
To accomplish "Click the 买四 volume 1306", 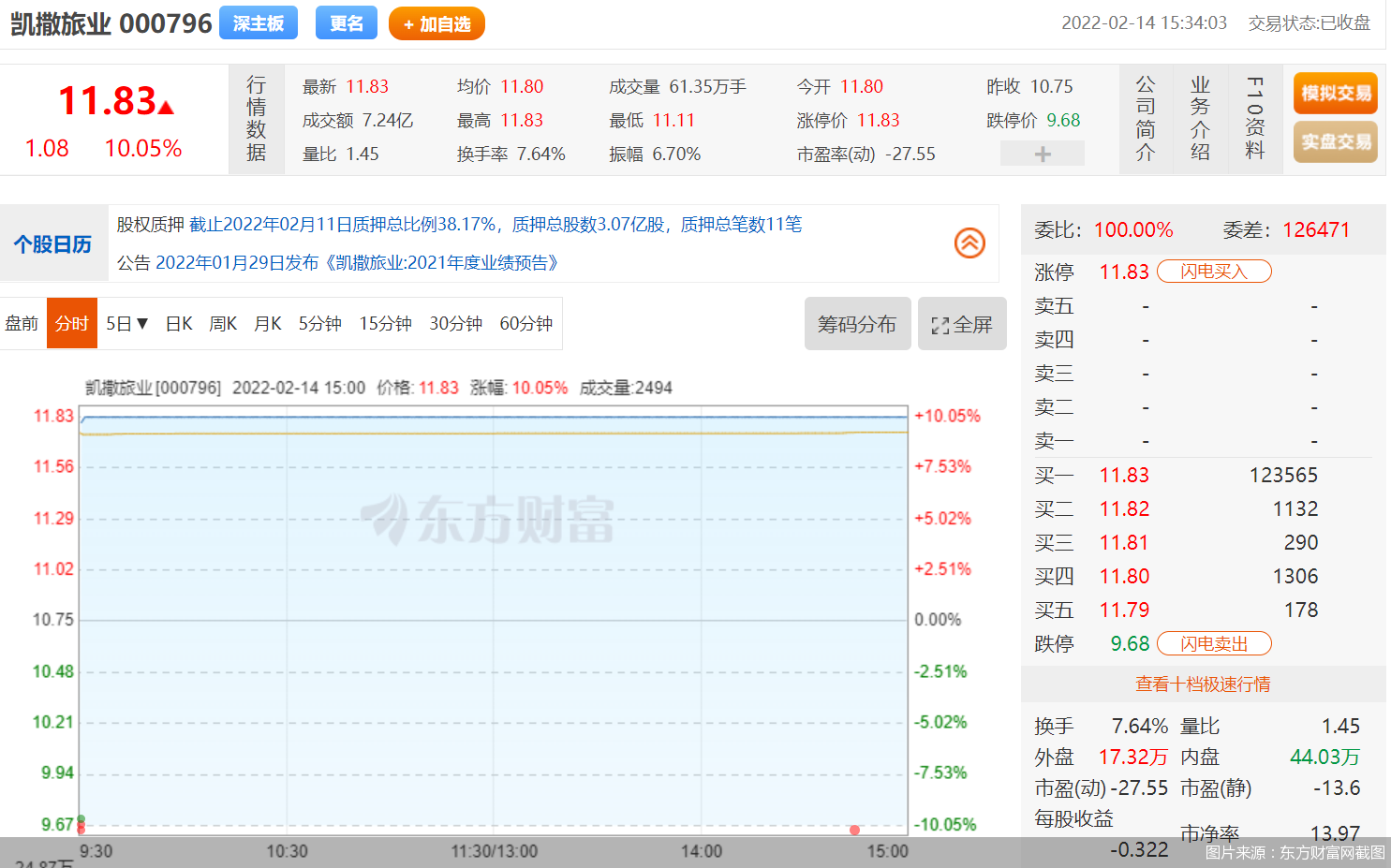I will (1295, 577).
